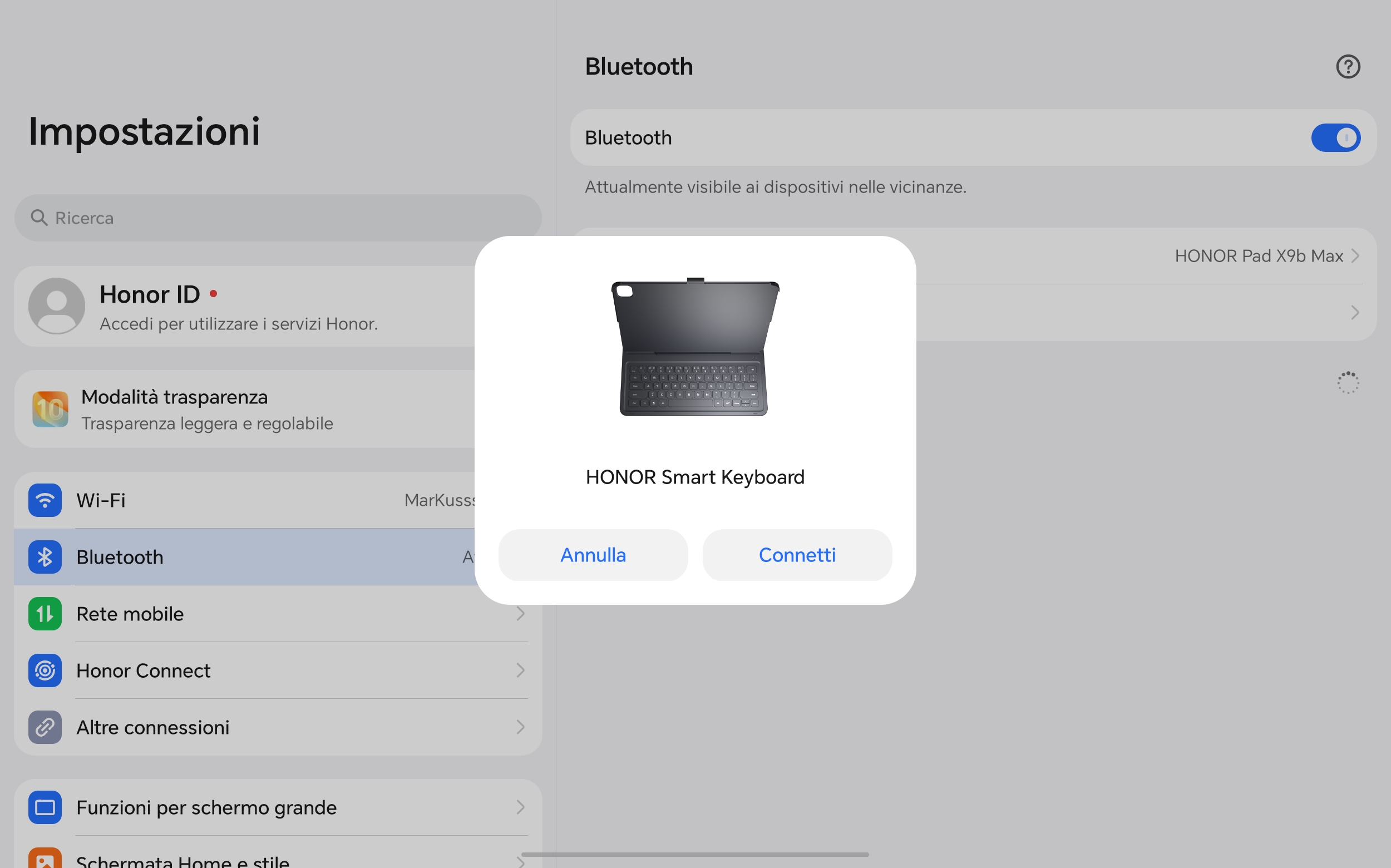Screen dimensions: 1391x868
Task: Expand Honor Connect row chevron
Action: (520, 670)
